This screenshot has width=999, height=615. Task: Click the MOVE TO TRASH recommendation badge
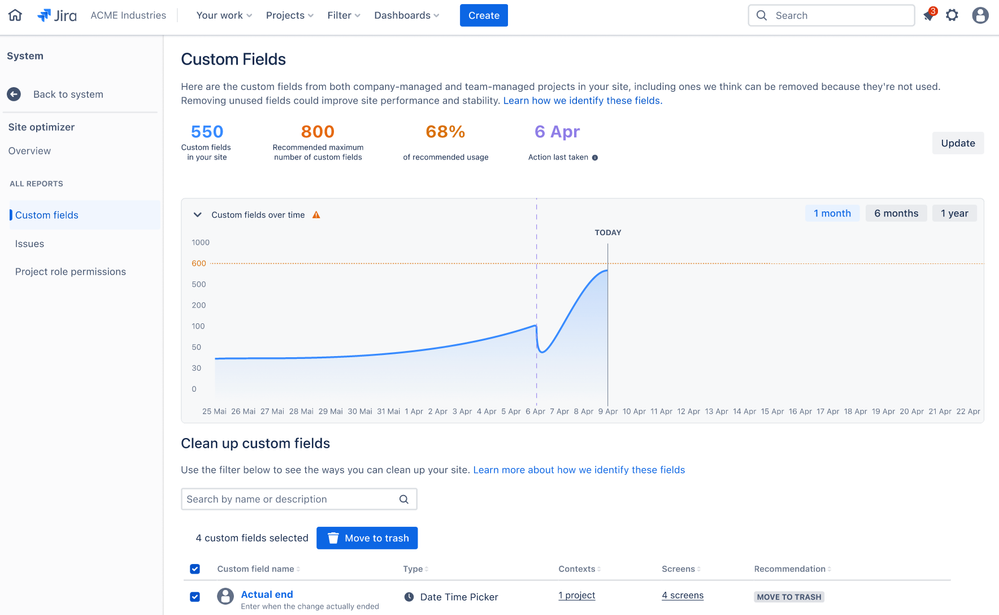pyautogui.click(x=789, y=597)
